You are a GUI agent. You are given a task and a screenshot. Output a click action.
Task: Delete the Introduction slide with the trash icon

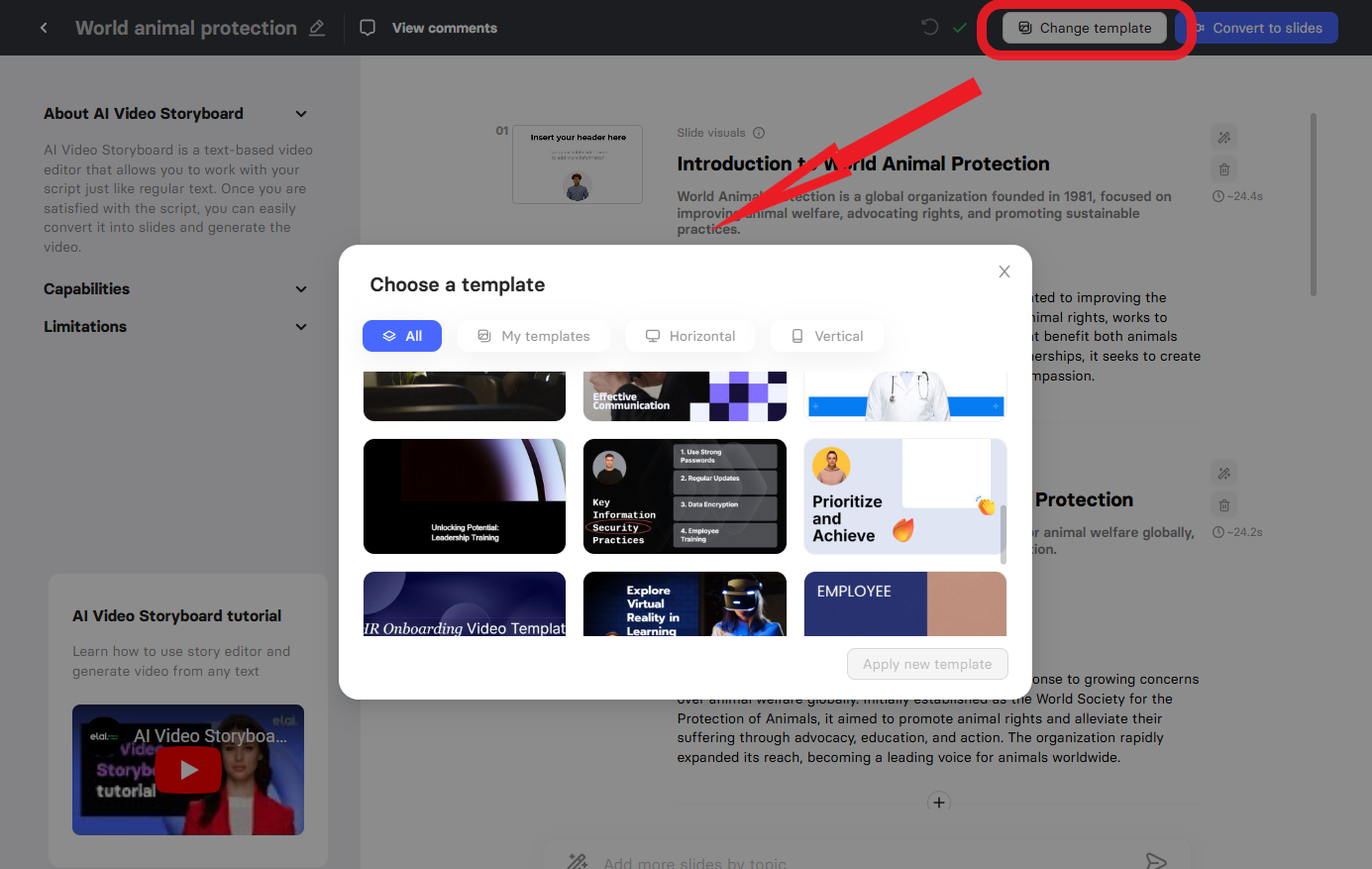tap(1224, 169)
